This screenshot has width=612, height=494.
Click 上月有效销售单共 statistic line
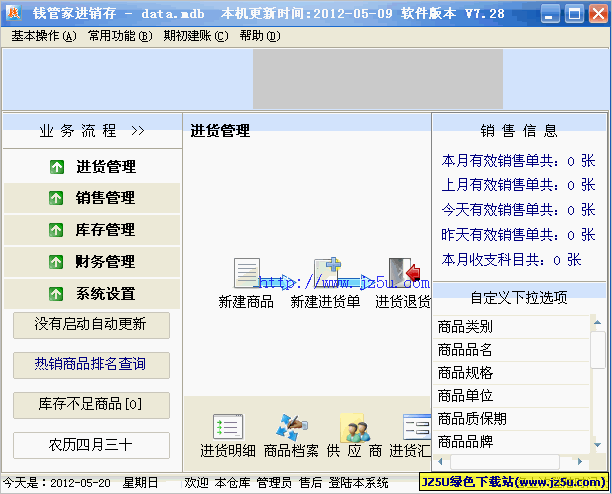tap(518, 185)
